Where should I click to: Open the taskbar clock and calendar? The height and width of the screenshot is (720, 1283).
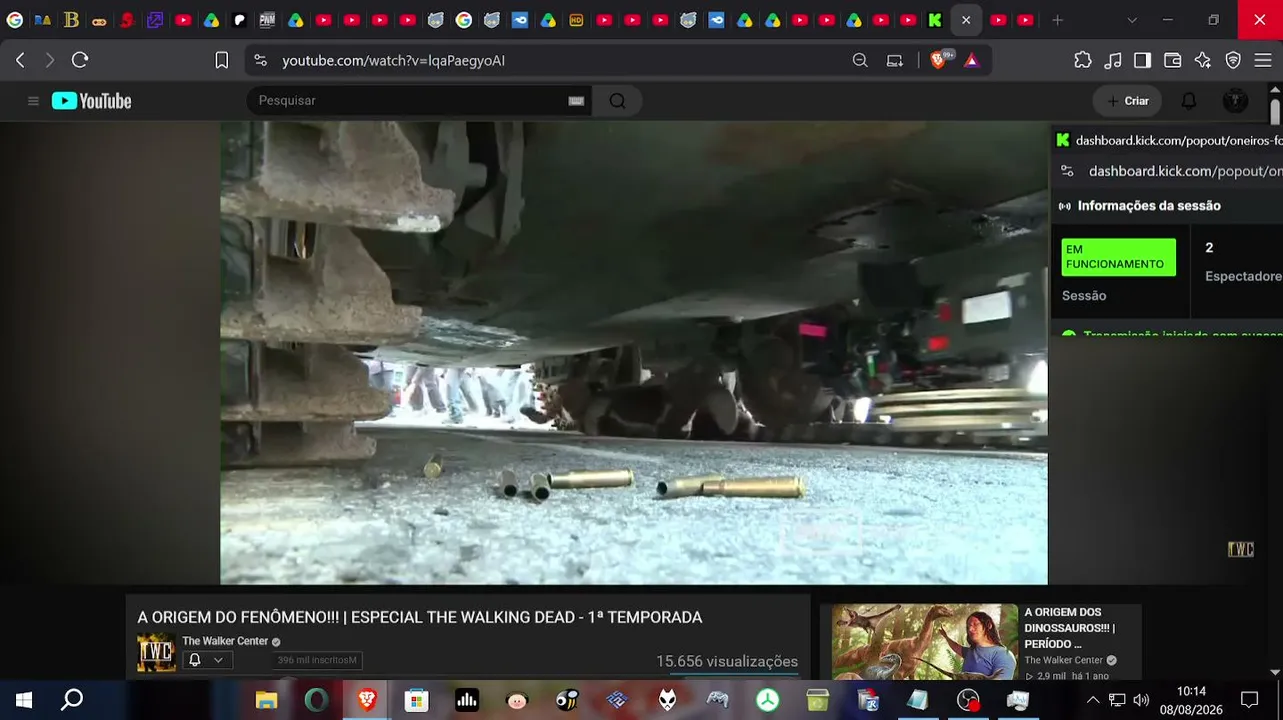(1191, 700)
